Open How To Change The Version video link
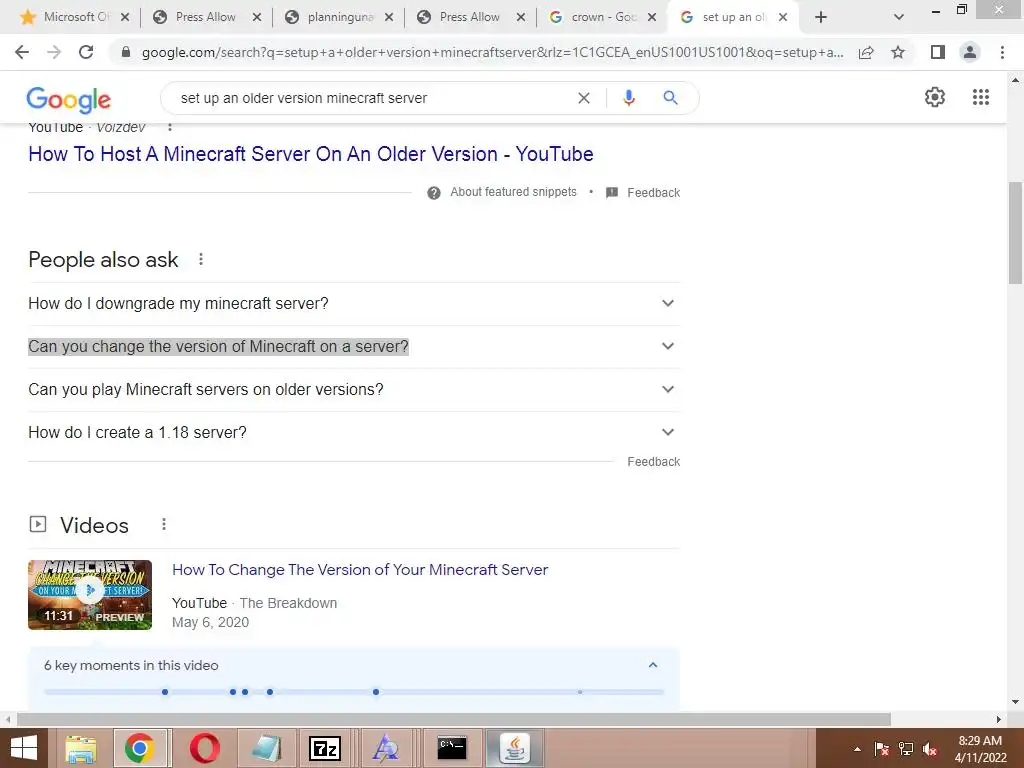The width and height of the screenshot is (1024, 768). [x=360, y=569]
